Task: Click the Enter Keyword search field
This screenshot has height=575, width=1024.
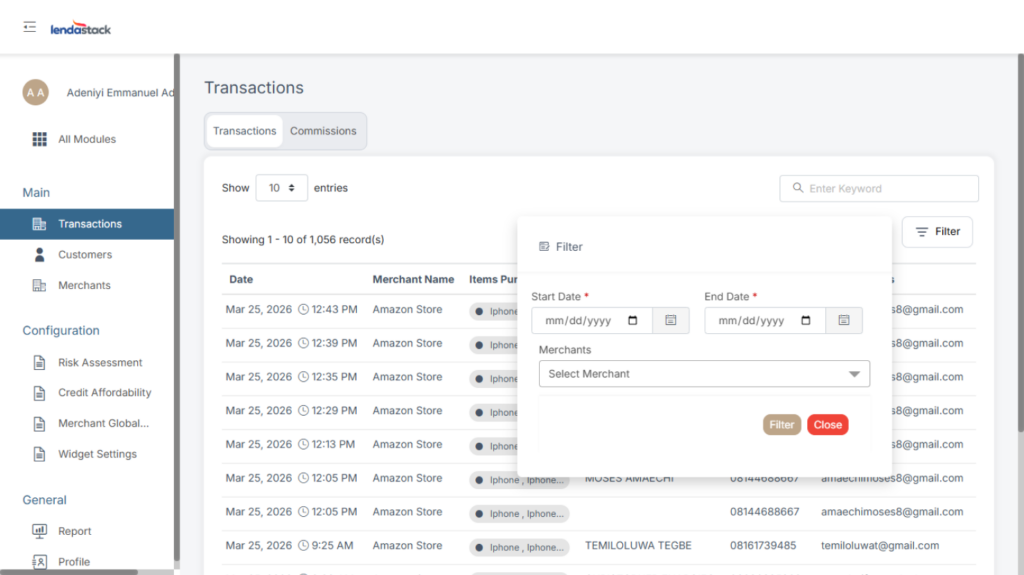Action: (x=879, y=188)
